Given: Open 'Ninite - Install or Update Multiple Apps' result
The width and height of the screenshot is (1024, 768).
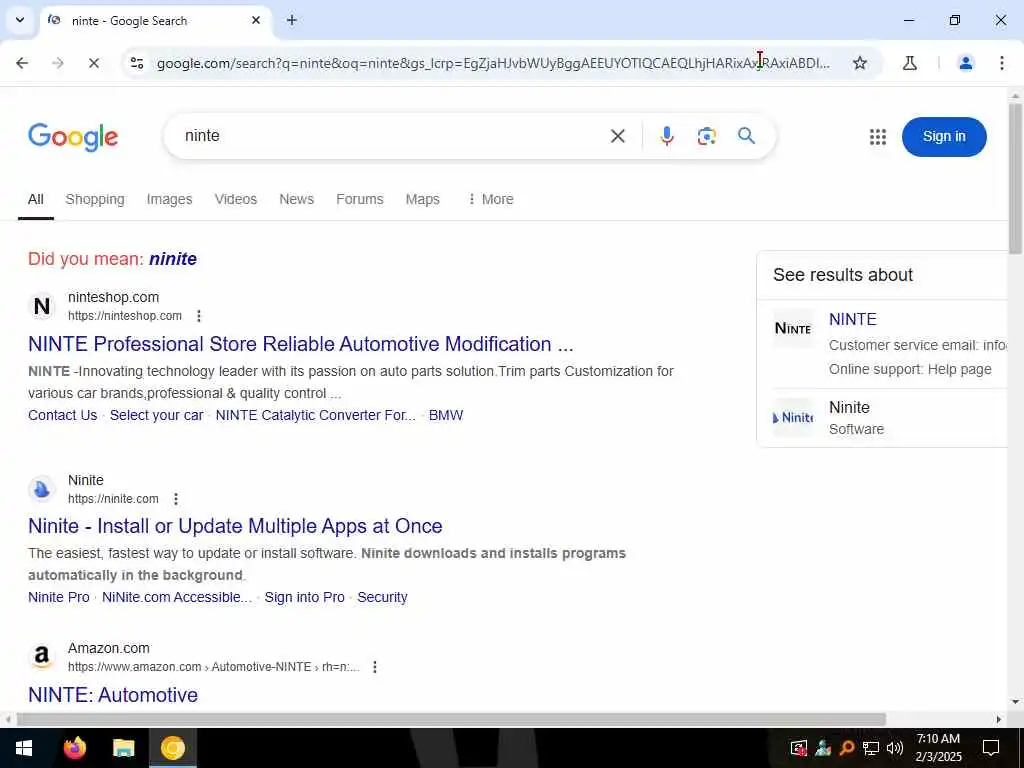Looking at the screenshot, I should [235, 526].
